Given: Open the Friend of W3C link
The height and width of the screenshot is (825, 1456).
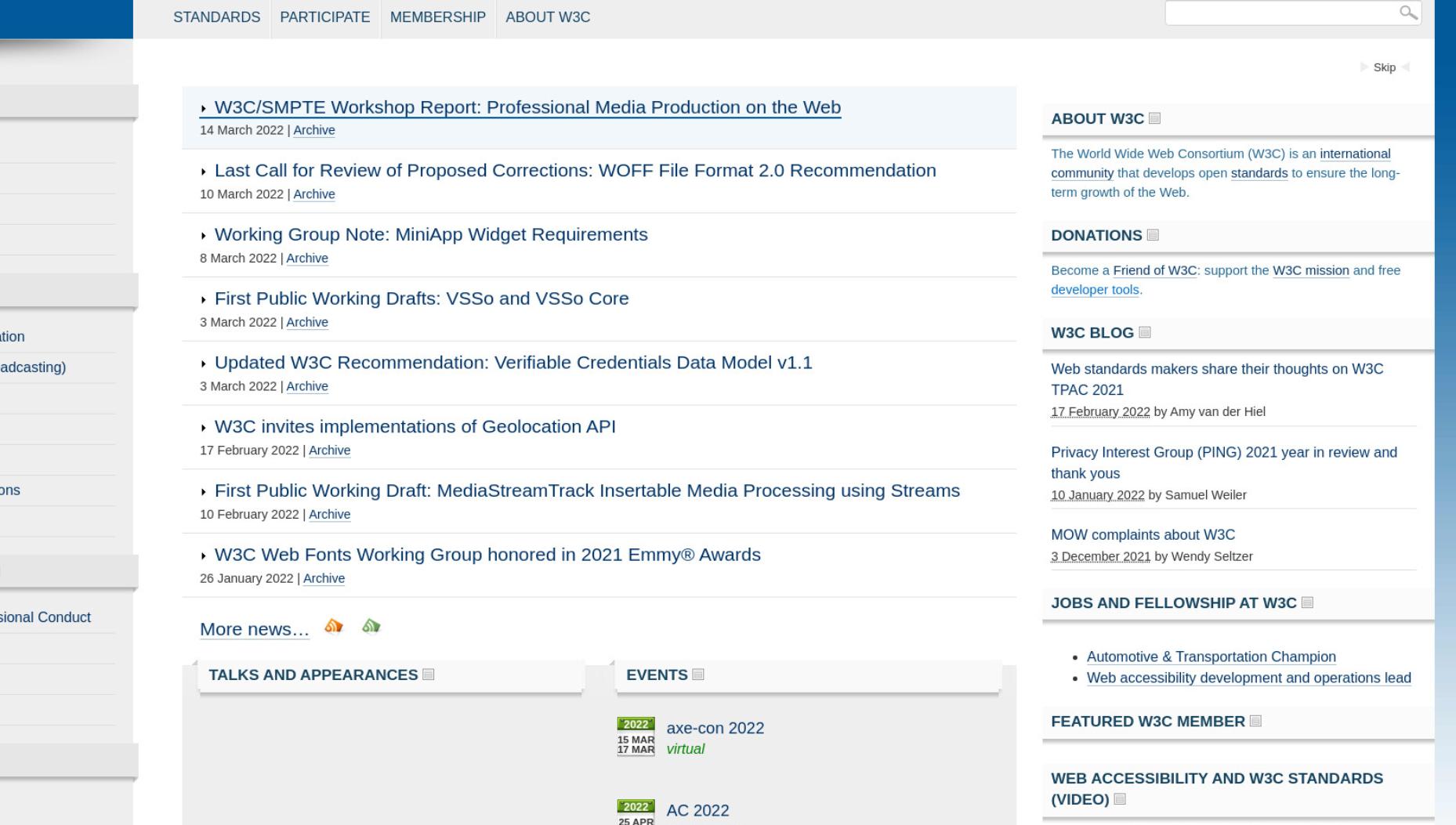Looking at the screenshot, I should point(1154,270).
